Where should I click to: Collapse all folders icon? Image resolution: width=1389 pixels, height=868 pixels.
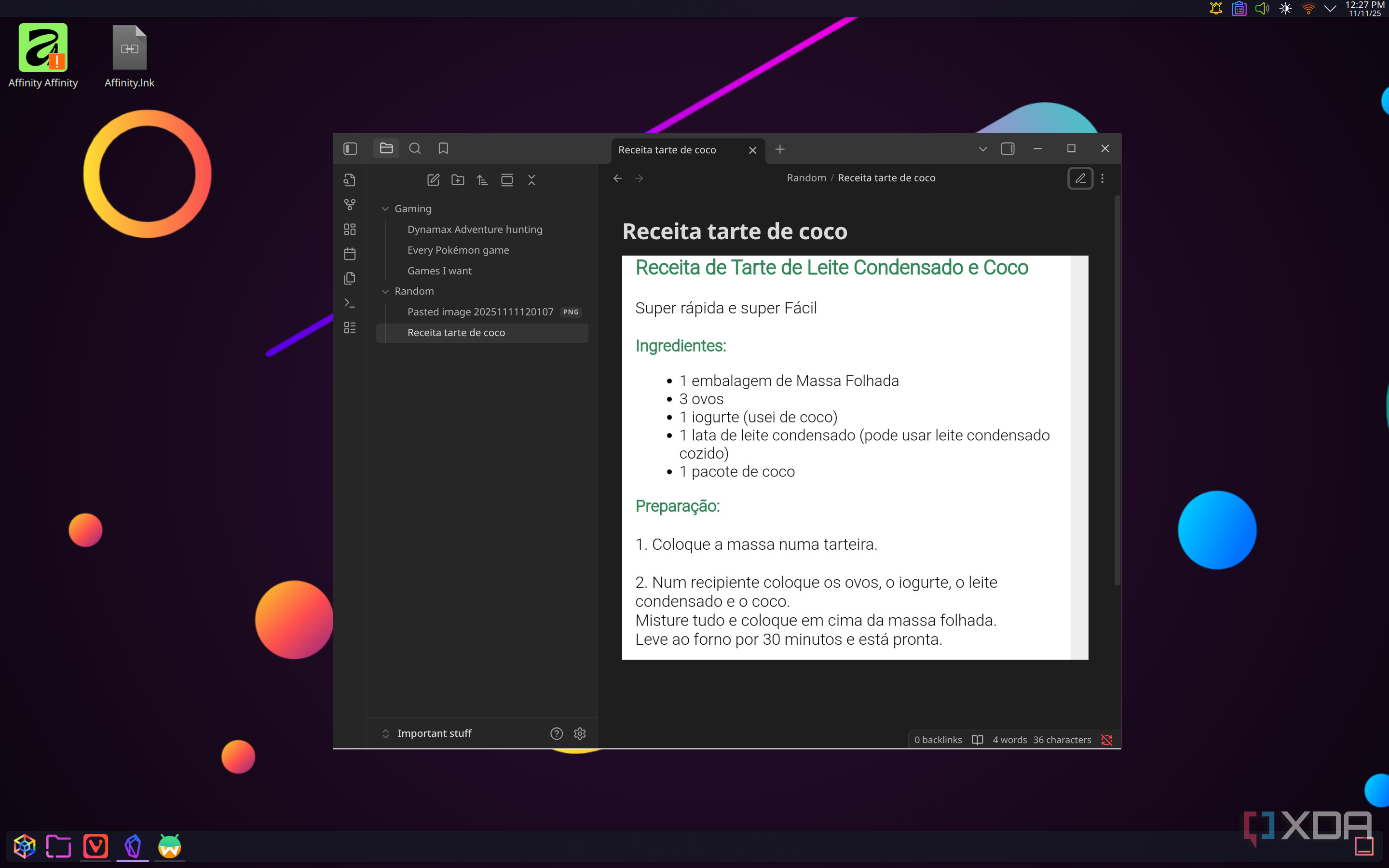(x=531, y=180)
